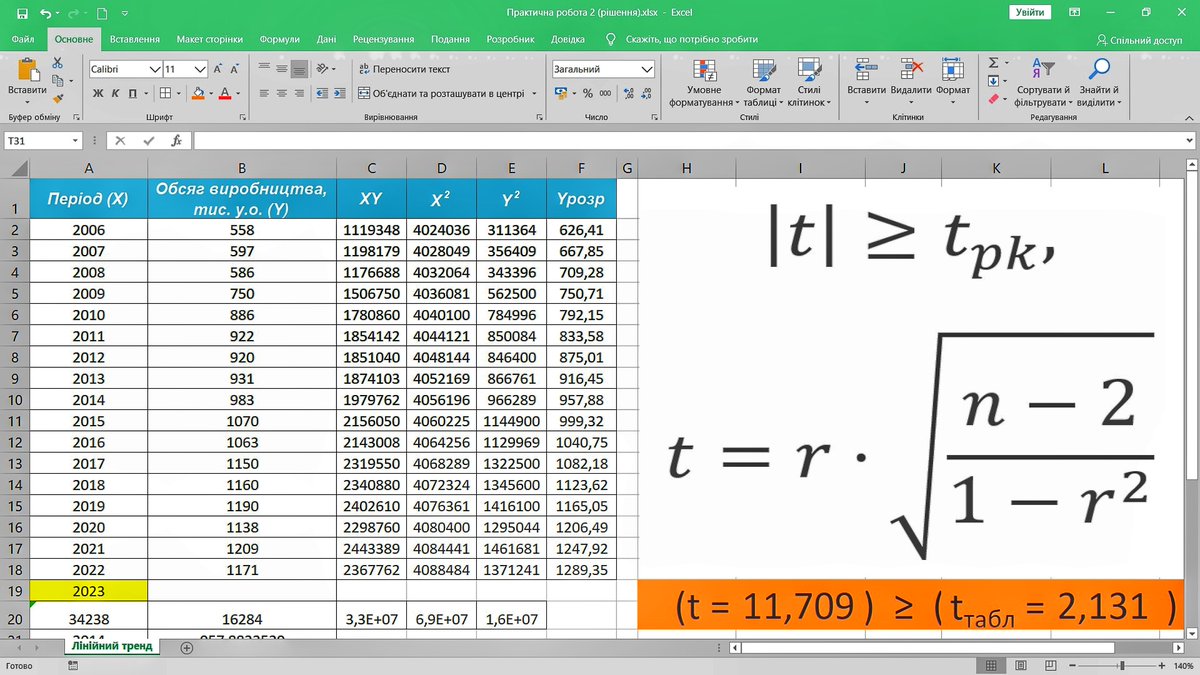Toggle Переносити текст wrap text
This screenshot has height=675, width=1200.
click(x=404, y=70)
